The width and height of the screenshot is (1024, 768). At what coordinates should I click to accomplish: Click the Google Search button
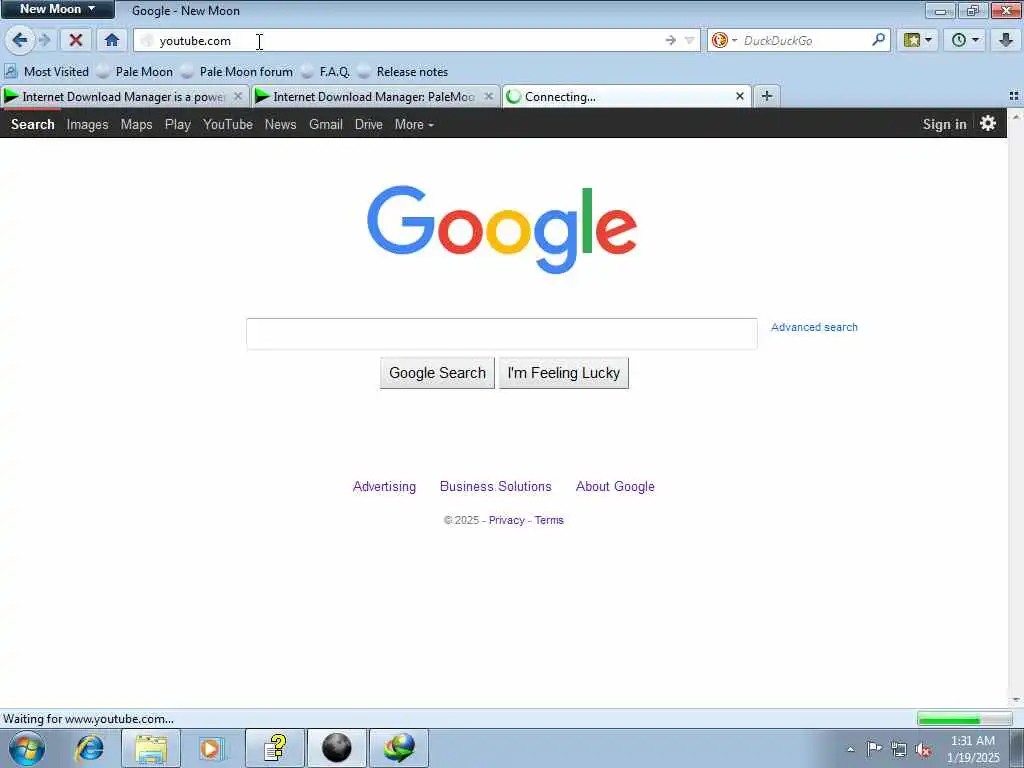point(437,373)
